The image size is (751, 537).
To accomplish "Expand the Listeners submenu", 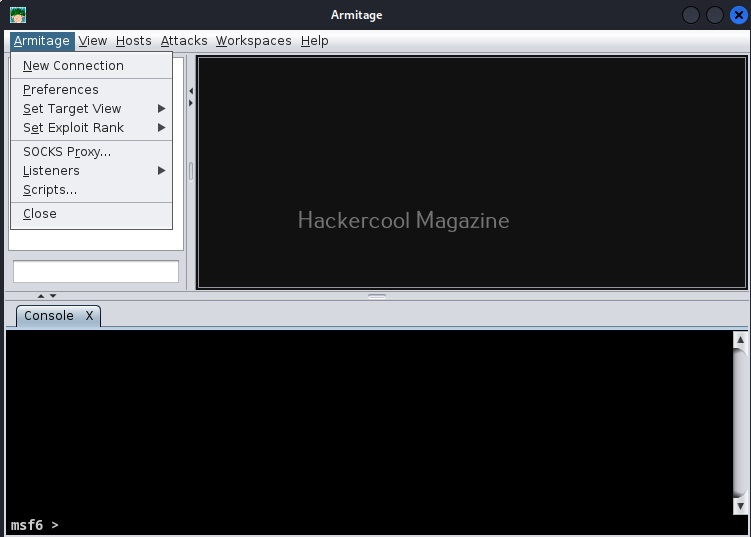I will pyautogui.click(x=91, y=171).
